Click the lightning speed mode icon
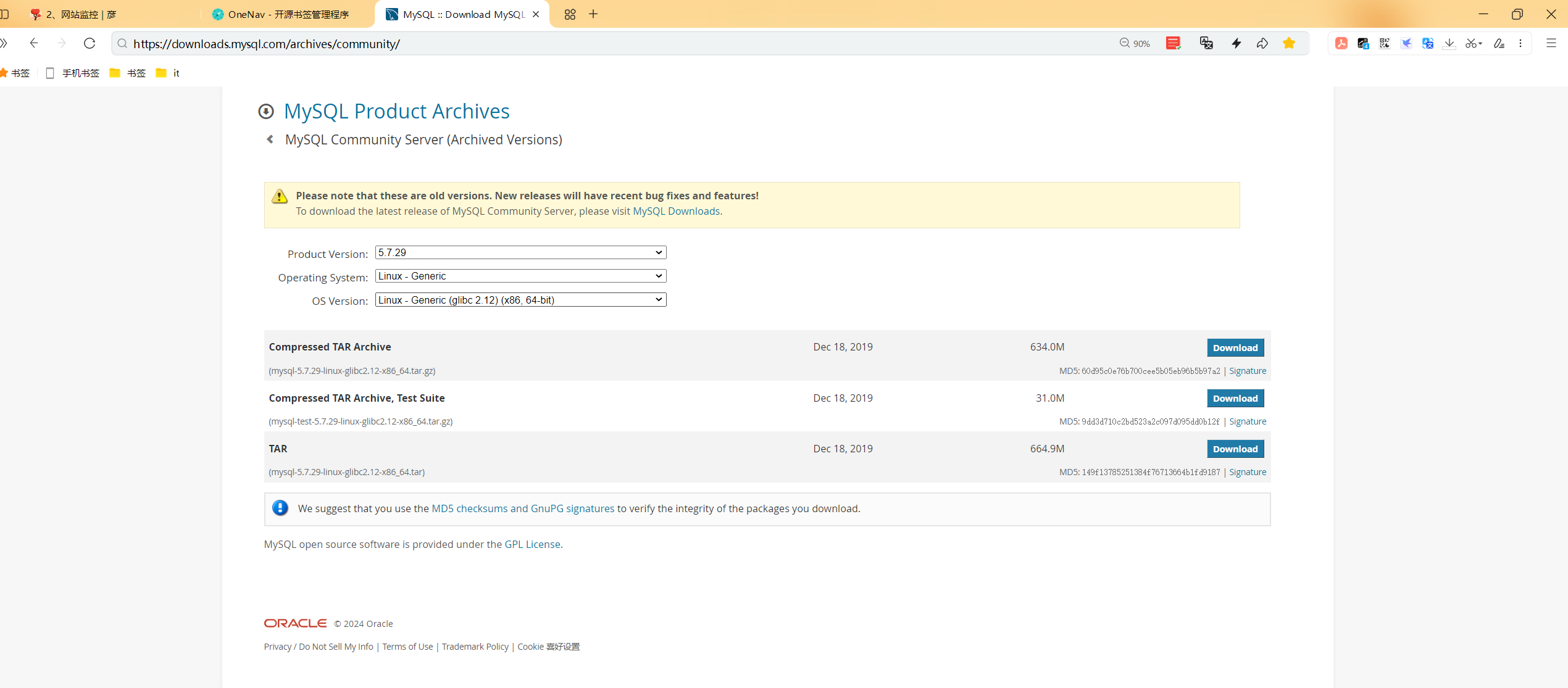 point(1236,43)
